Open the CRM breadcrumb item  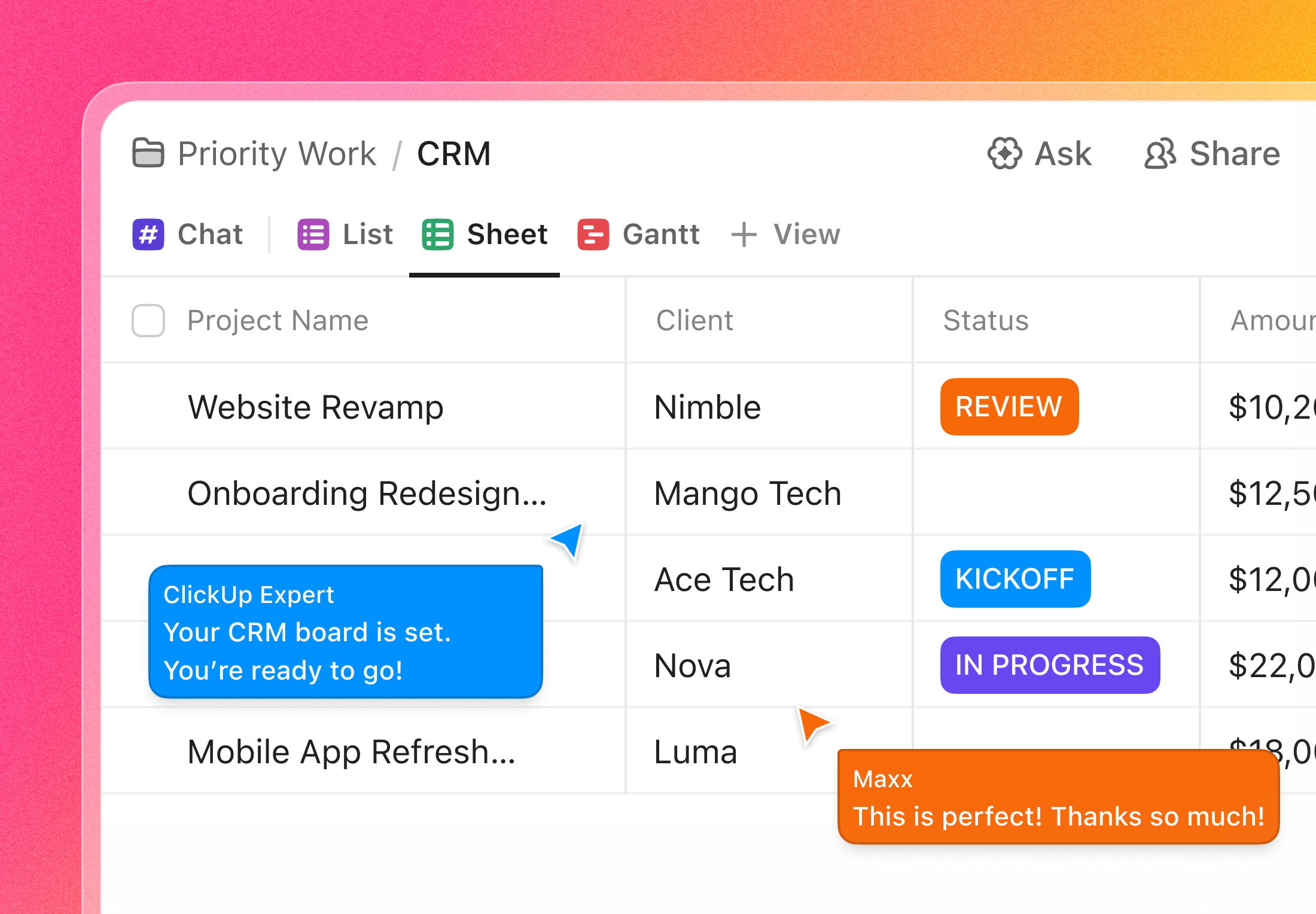[x=454, y=154]
